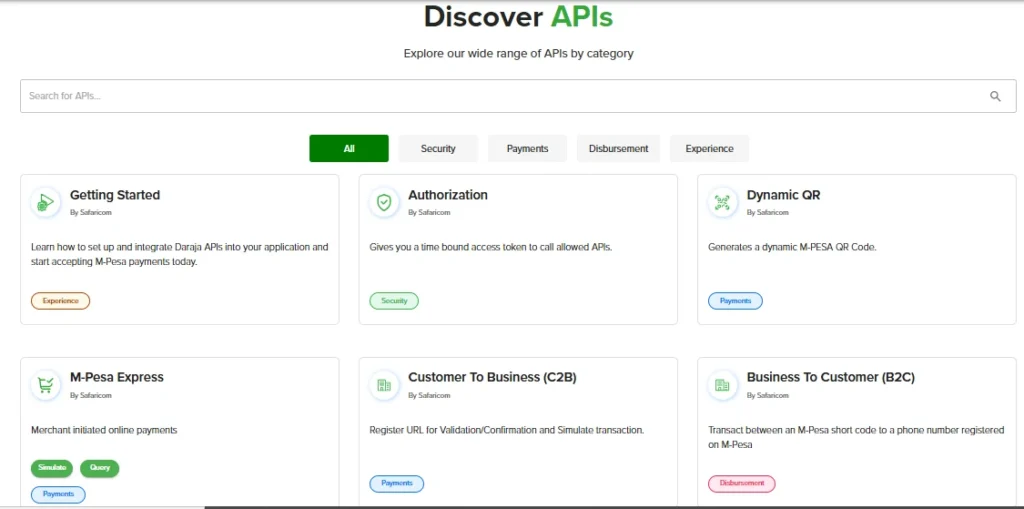Click 'Generates a dynamic M-PESA QR Code.' text
Viewport: 1024px width, 509px height.
792,248
